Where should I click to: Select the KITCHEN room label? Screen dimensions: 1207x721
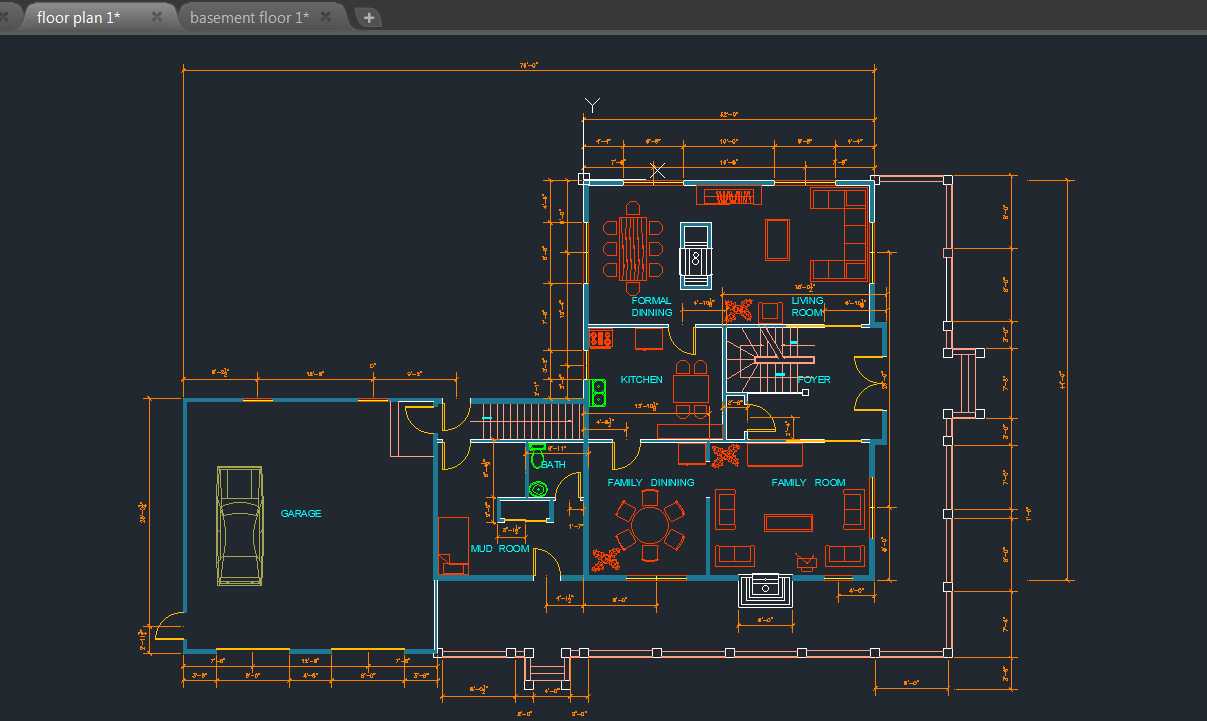tap(641, 379)
